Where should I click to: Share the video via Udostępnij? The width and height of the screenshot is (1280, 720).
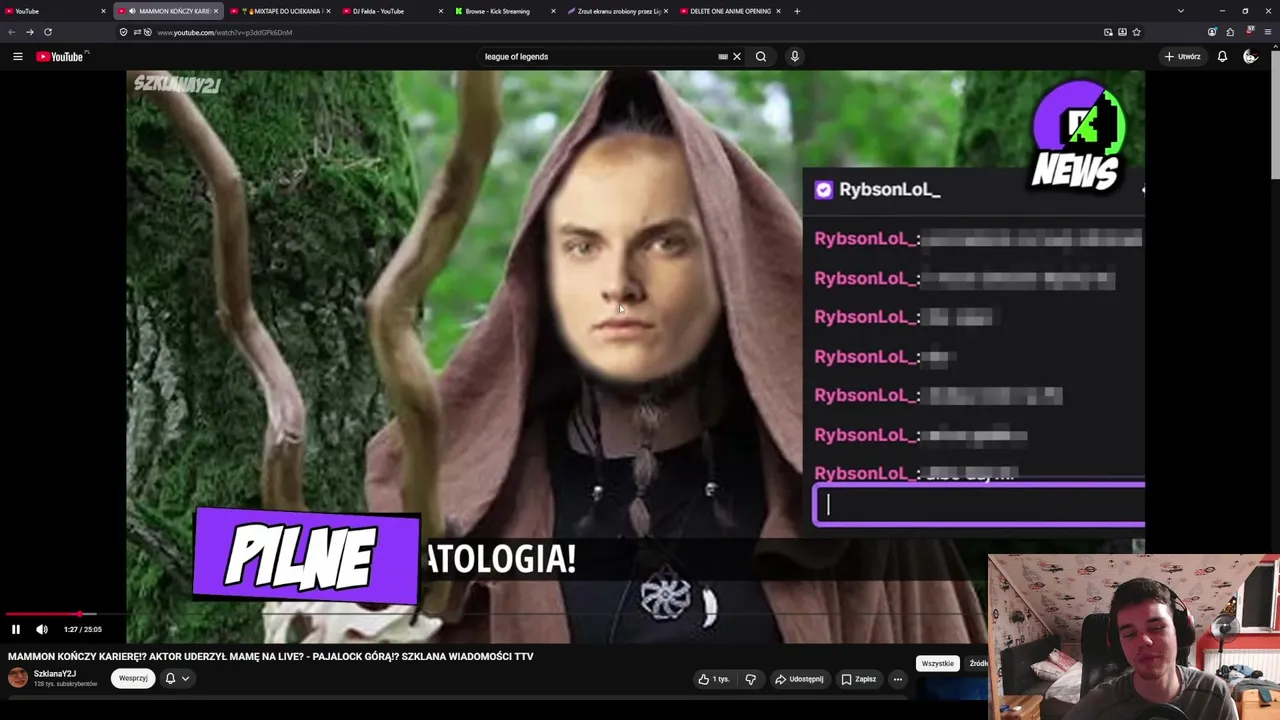point(799,679)
